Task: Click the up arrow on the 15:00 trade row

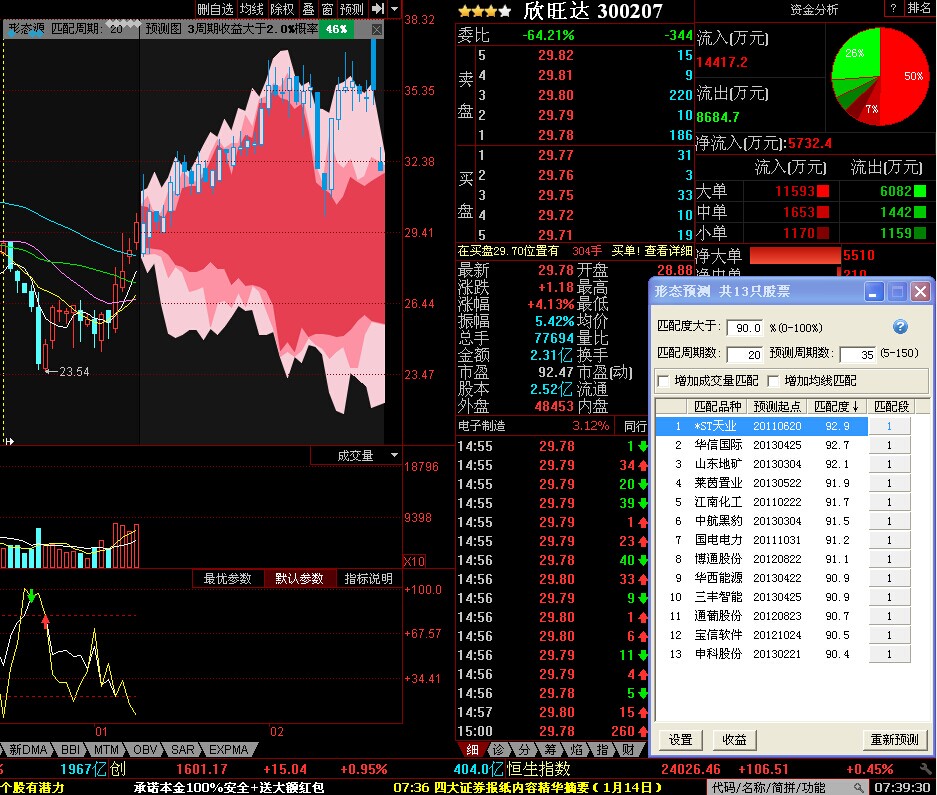Action: pyautogui.click(x=642, y=731)
